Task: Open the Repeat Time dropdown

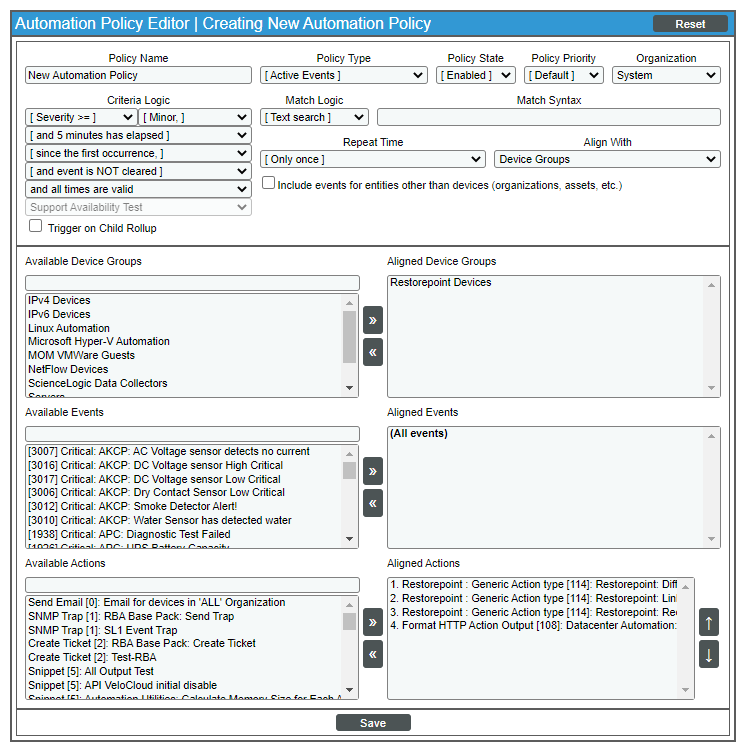Action: tap(373, 159)
